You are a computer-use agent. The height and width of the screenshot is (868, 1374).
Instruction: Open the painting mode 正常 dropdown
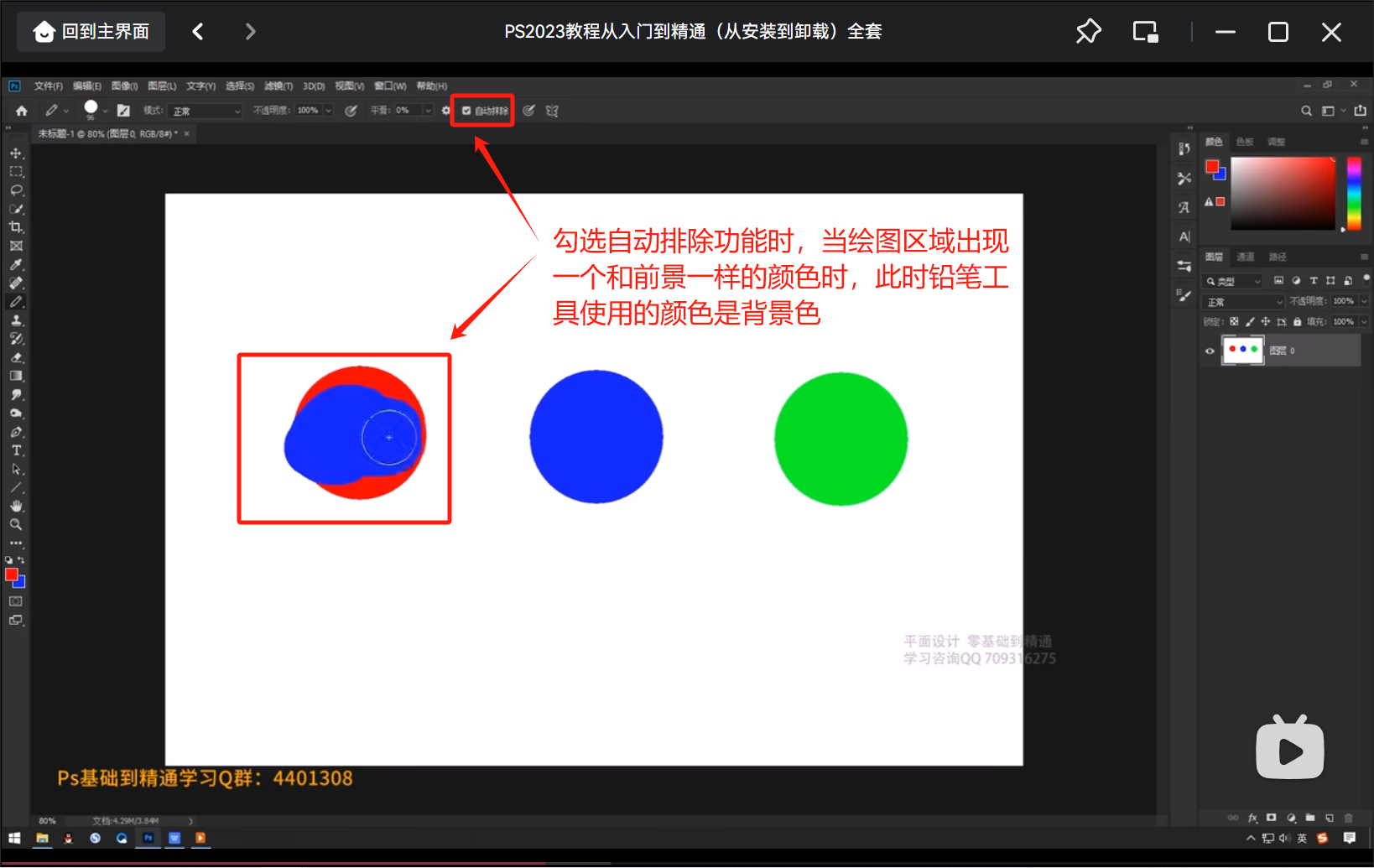click(x=206, y=111)
